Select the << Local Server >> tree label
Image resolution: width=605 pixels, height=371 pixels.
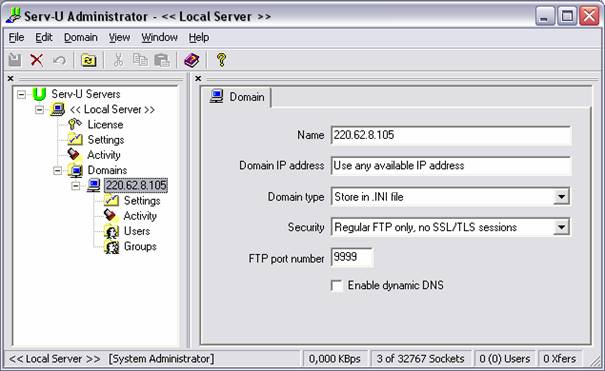112,110
